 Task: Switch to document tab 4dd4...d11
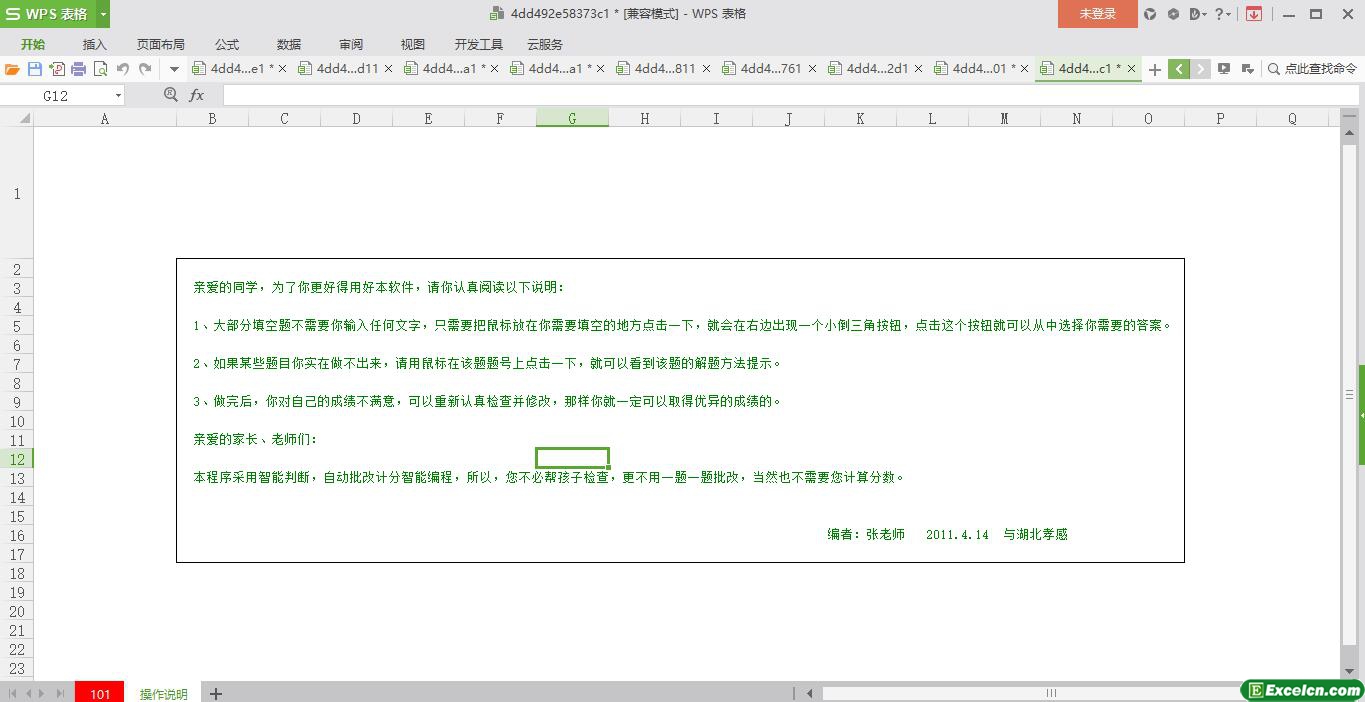coord(347,69)
